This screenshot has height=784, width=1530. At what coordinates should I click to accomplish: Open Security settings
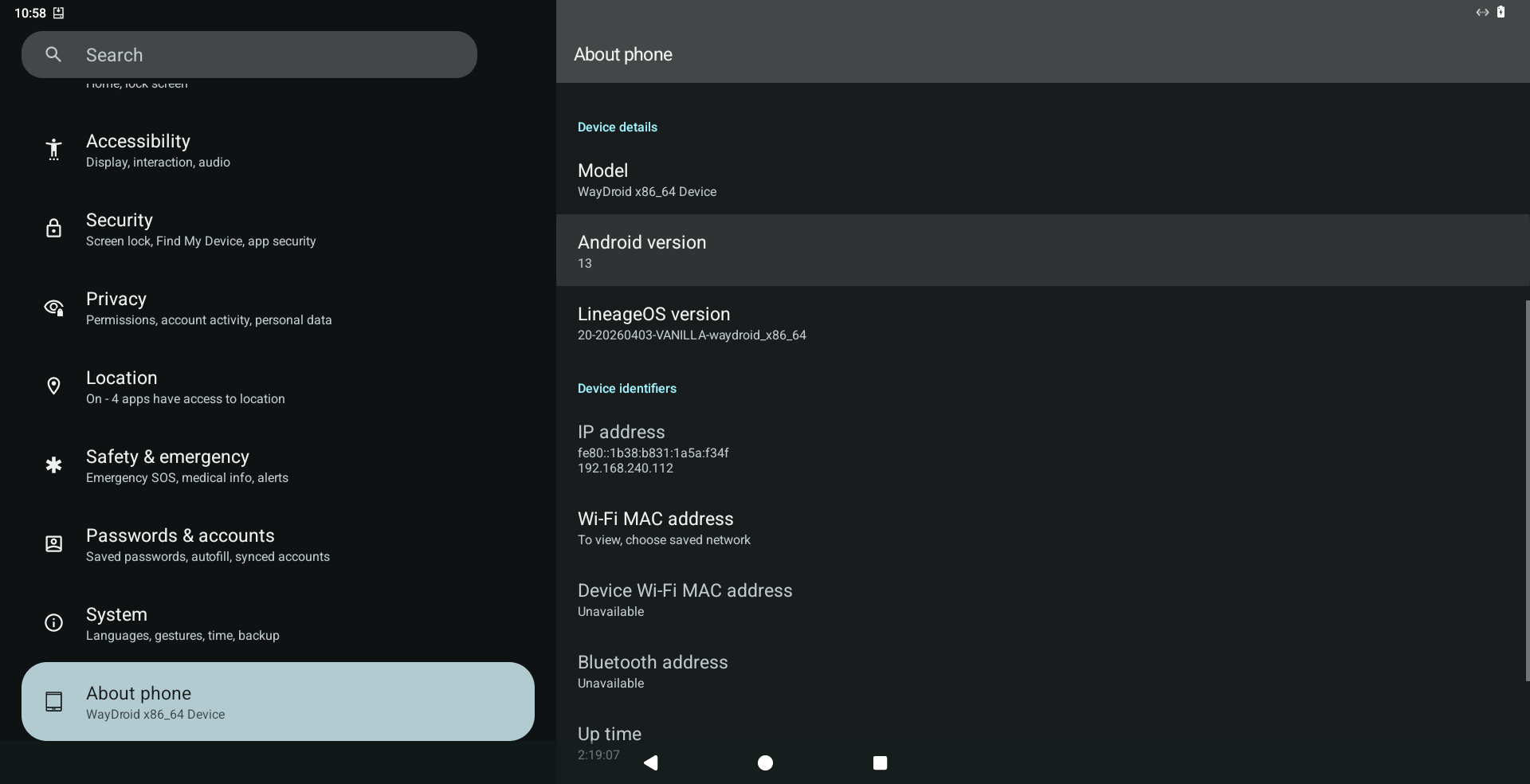278,229
